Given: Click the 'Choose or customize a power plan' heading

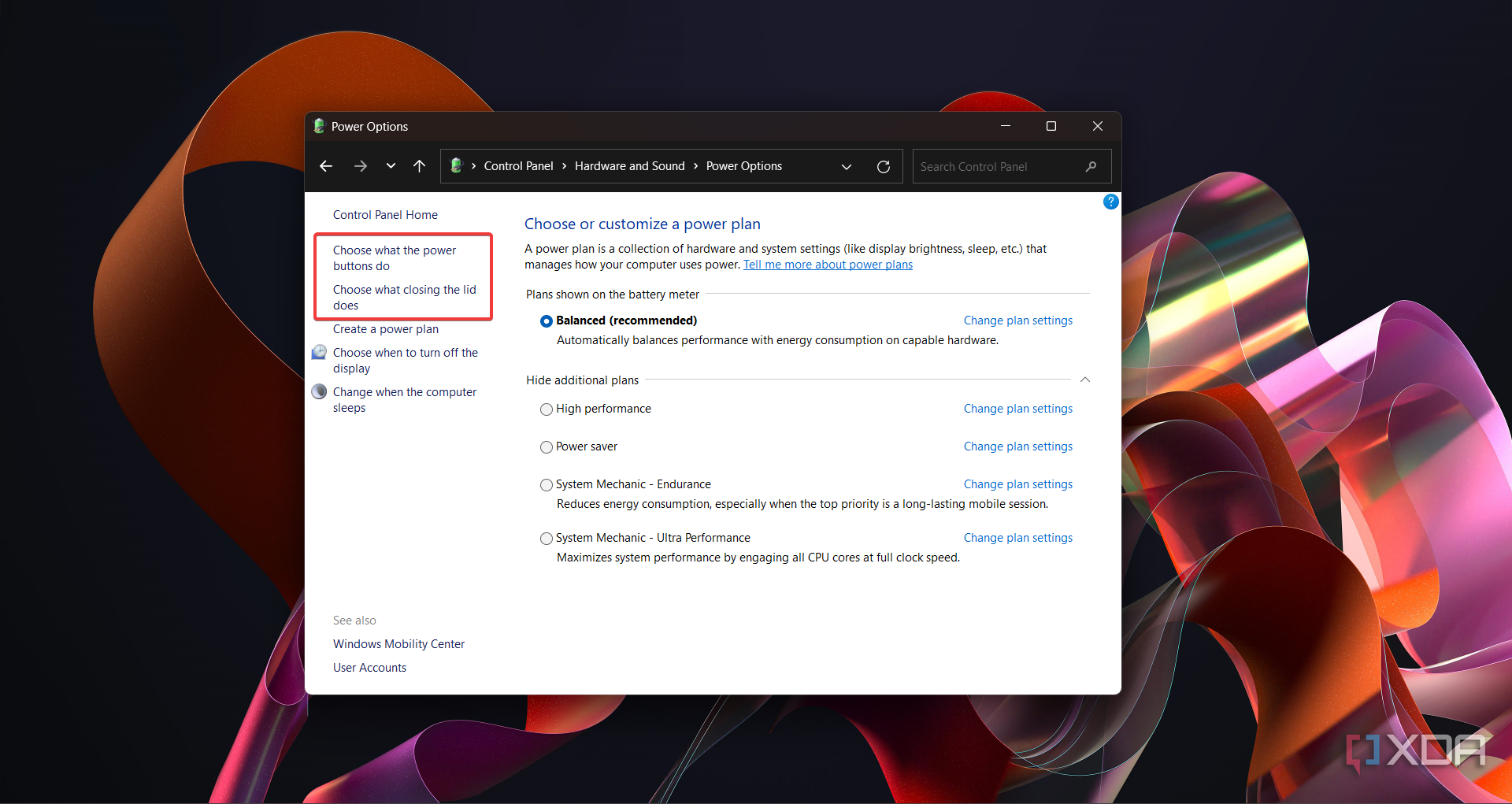Looking at the screenshot, I should [642, 224].
